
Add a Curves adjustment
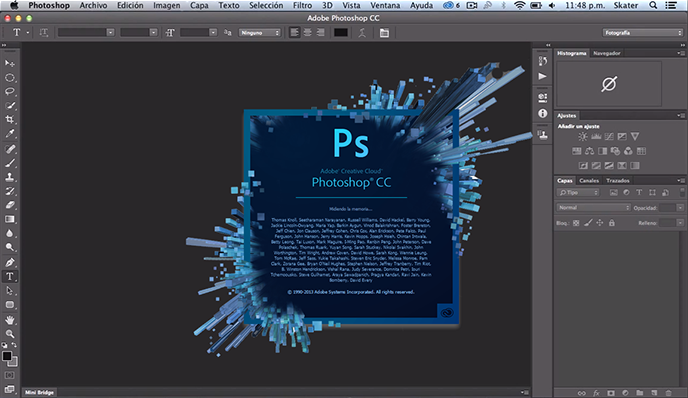(x=609, y=136)
